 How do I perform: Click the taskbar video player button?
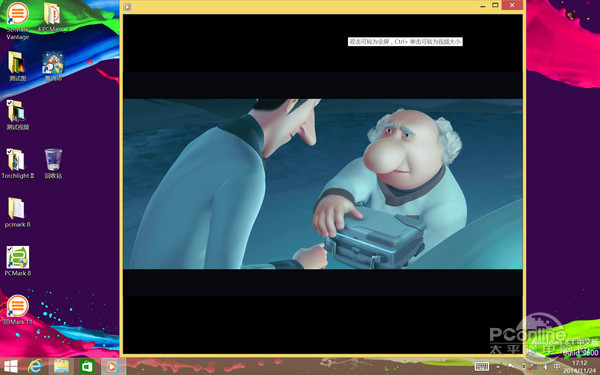coord(112,367)
